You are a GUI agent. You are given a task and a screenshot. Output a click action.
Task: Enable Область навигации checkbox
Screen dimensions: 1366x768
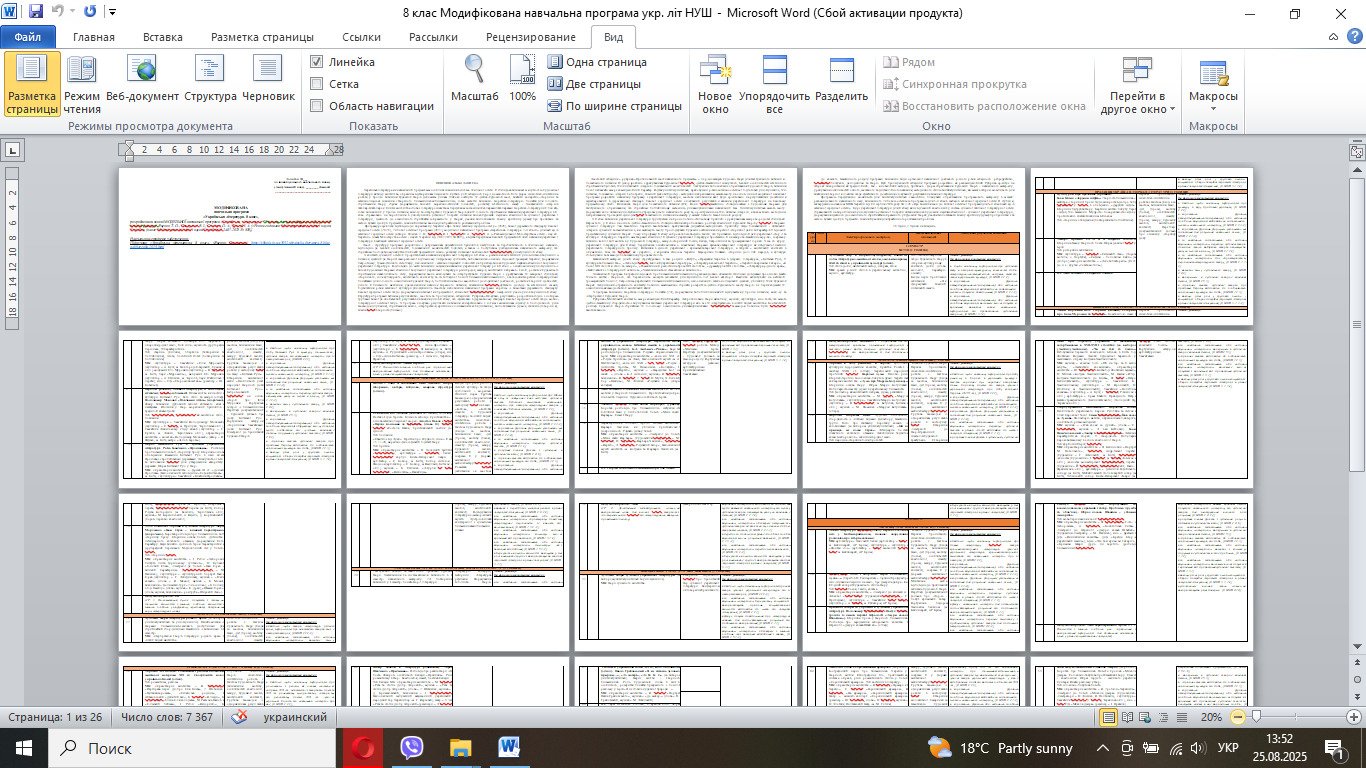317,106
